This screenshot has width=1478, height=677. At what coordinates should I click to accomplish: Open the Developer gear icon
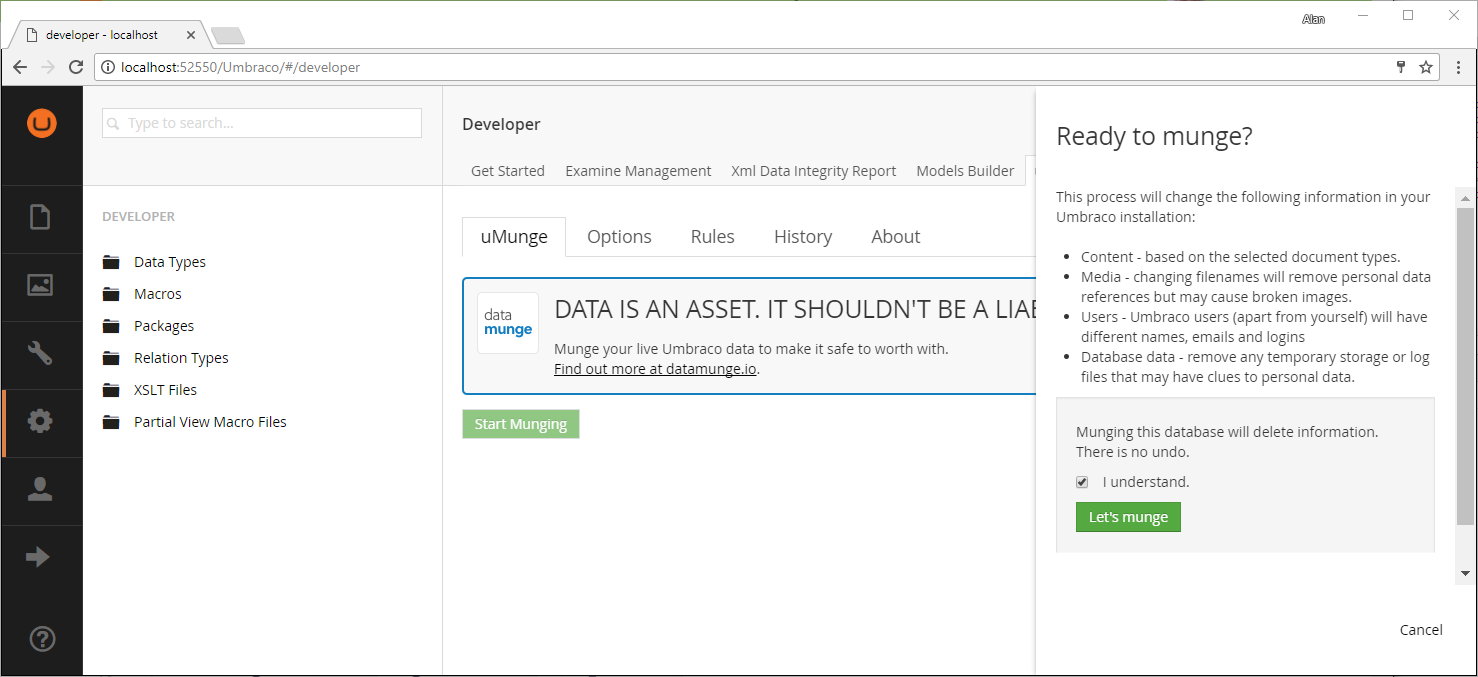click(x=40, y=421)
